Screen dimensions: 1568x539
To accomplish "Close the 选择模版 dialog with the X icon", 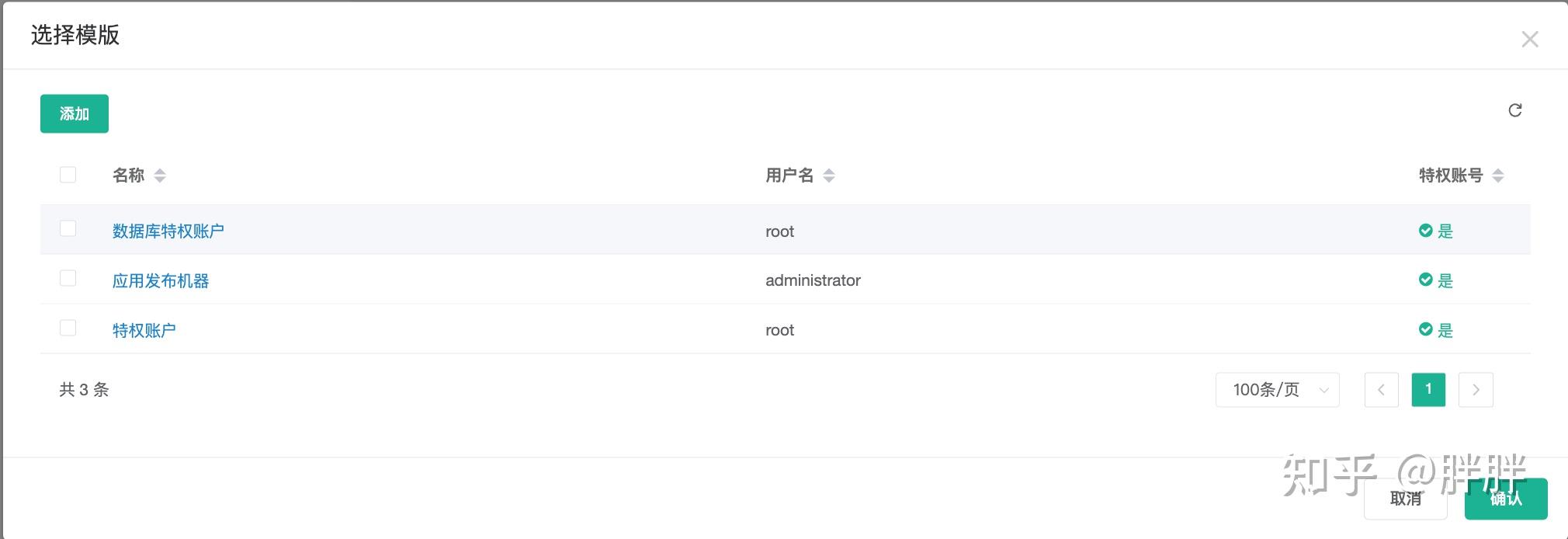I will [x=1530, y=38].
